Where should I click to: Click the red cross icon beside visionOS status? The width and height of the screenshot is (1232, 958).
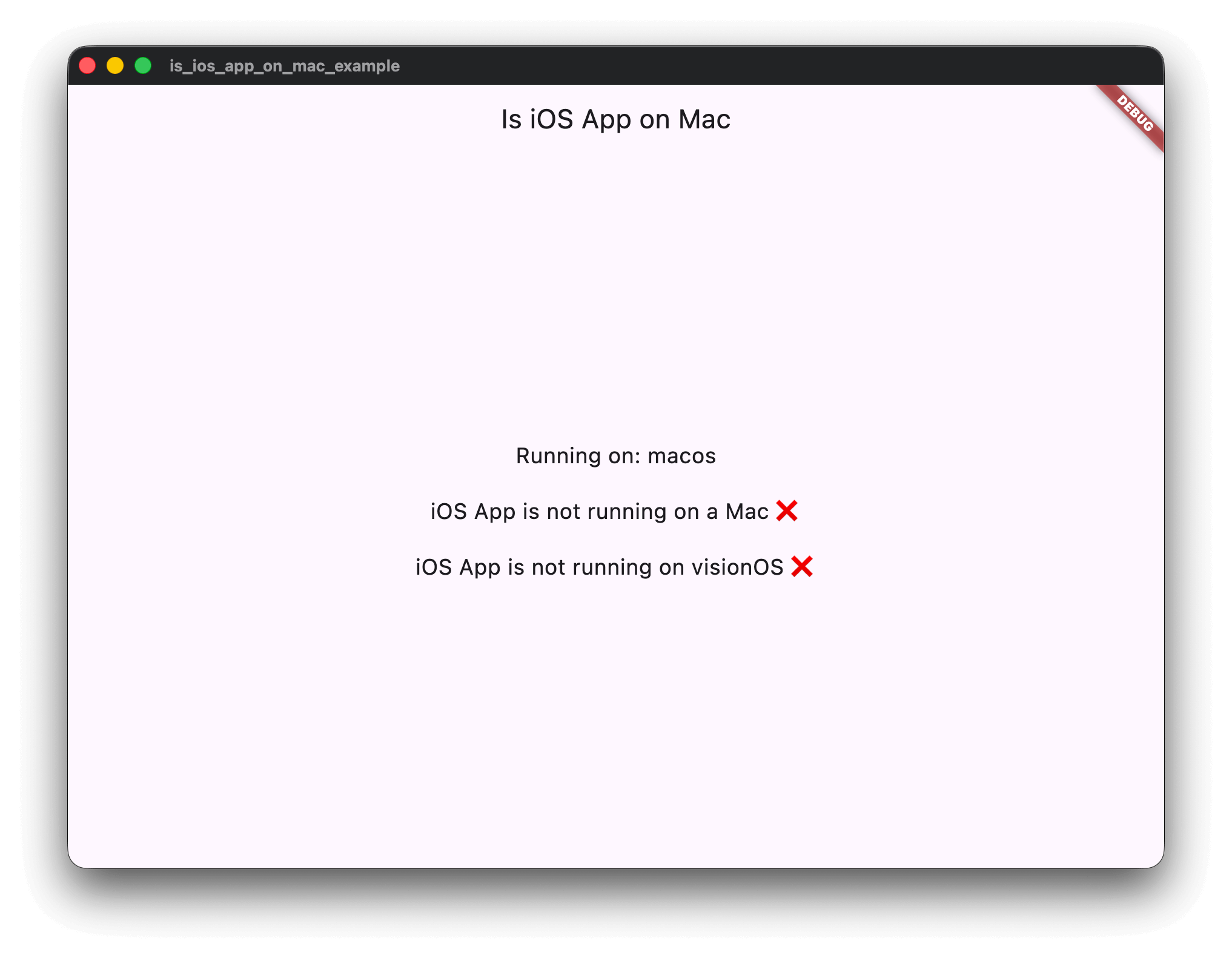coord(803,567)
